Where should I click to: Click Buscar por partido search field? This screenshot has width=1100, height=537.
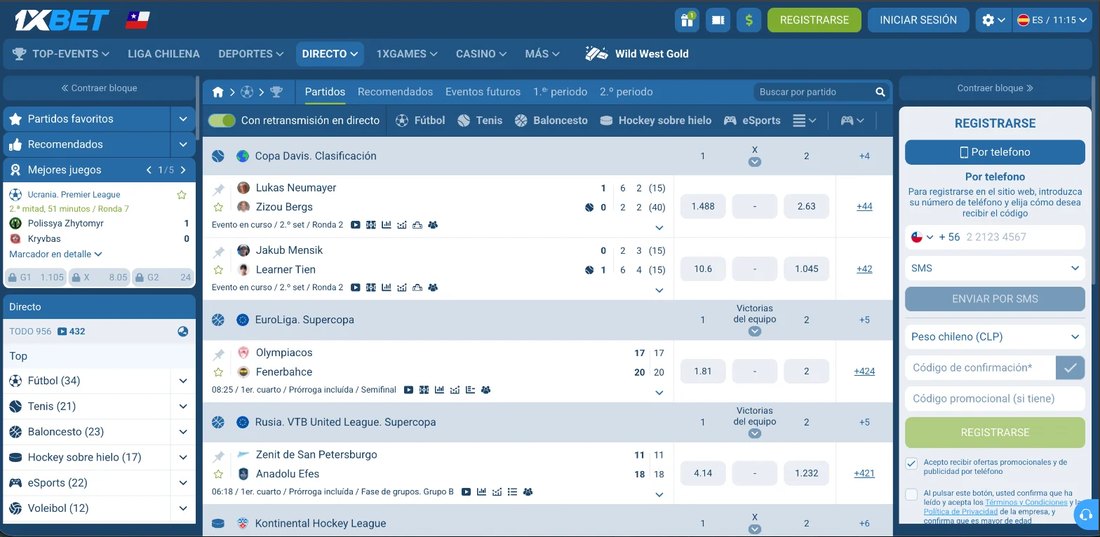click(x=814, y=92)
